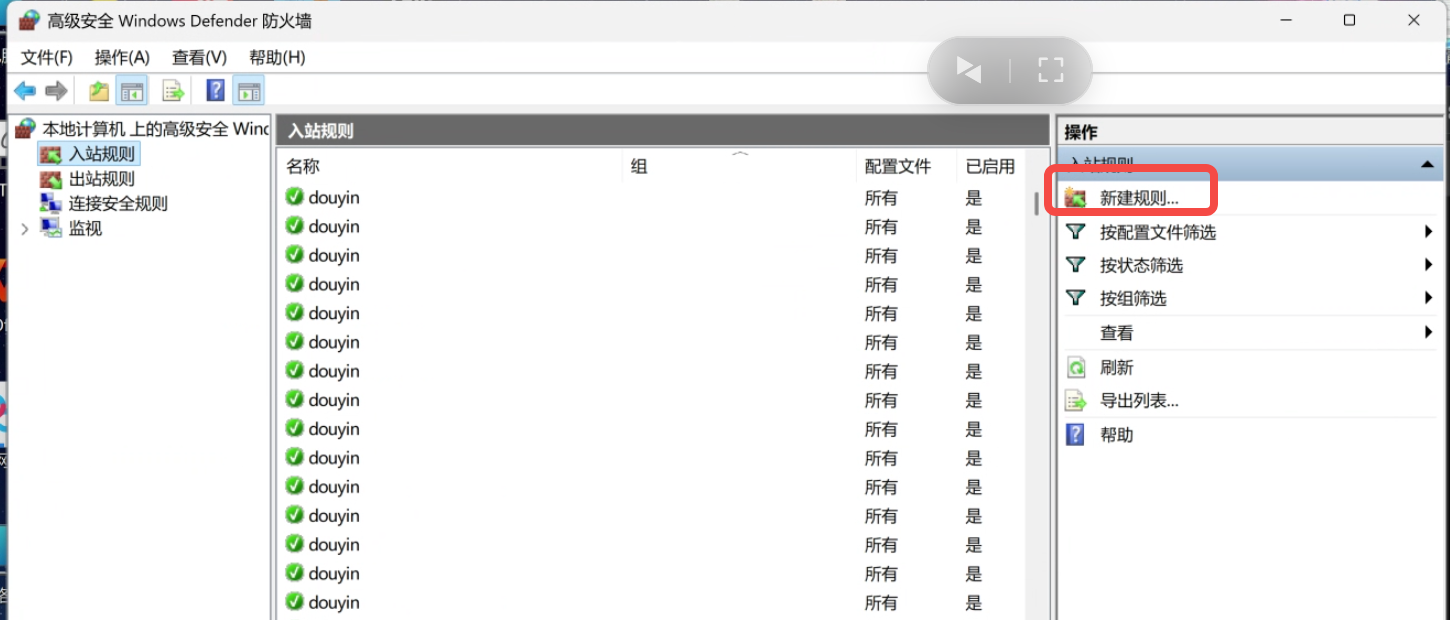Image resolution: width=1450 pixels, height=620 pixels.
Task: Expand the 监视 node chevron
Action: point(25,229)
